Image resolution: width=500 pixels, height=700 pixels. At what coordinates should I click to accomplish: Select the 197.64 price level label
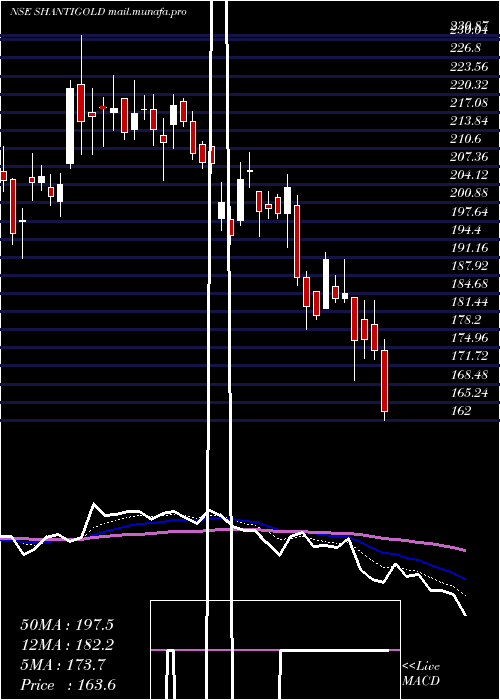pos(469,211)
